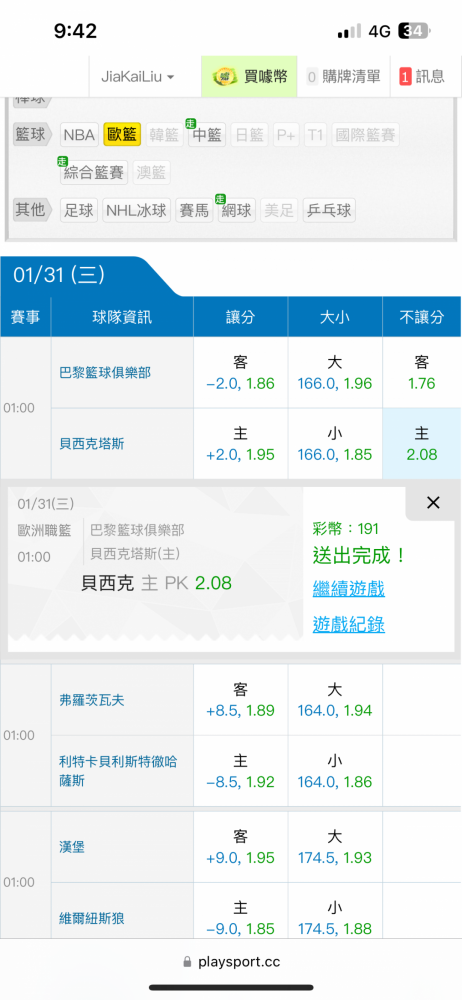Click the 買噱幣 coin icon

click(224, 77)
